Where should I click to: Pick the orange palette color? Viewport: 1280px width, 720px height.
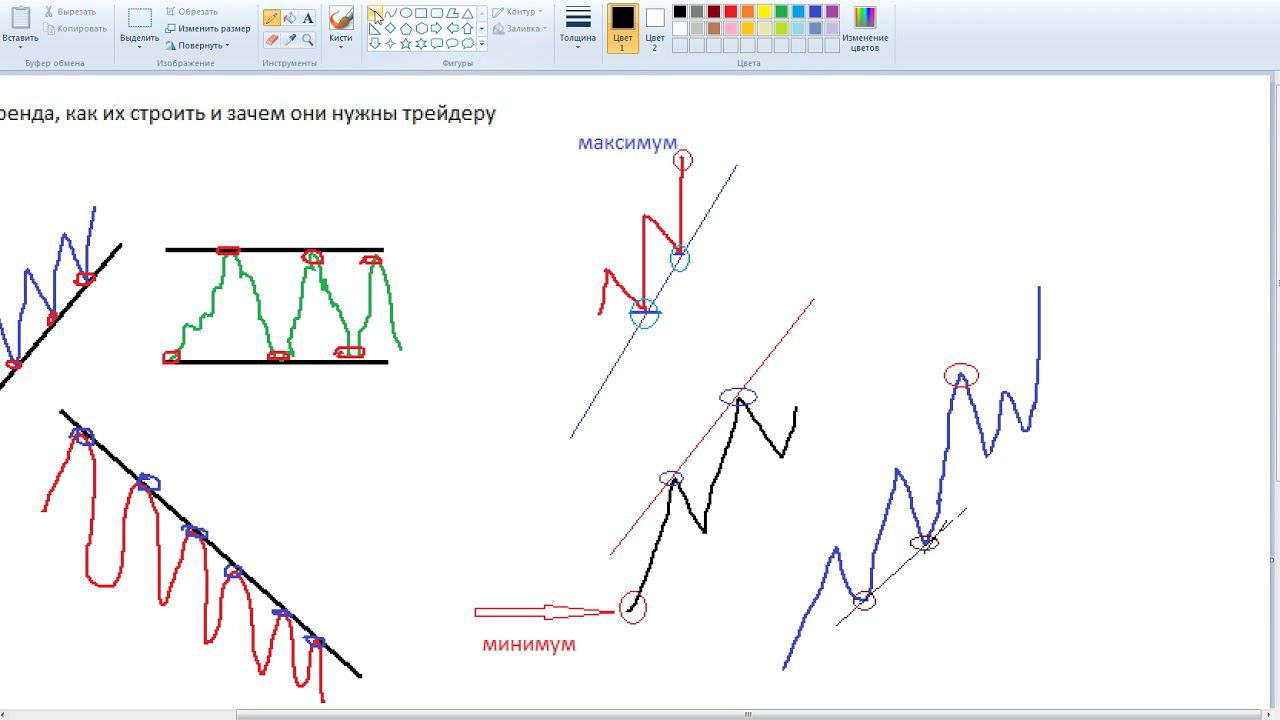(x=748, y=12)
